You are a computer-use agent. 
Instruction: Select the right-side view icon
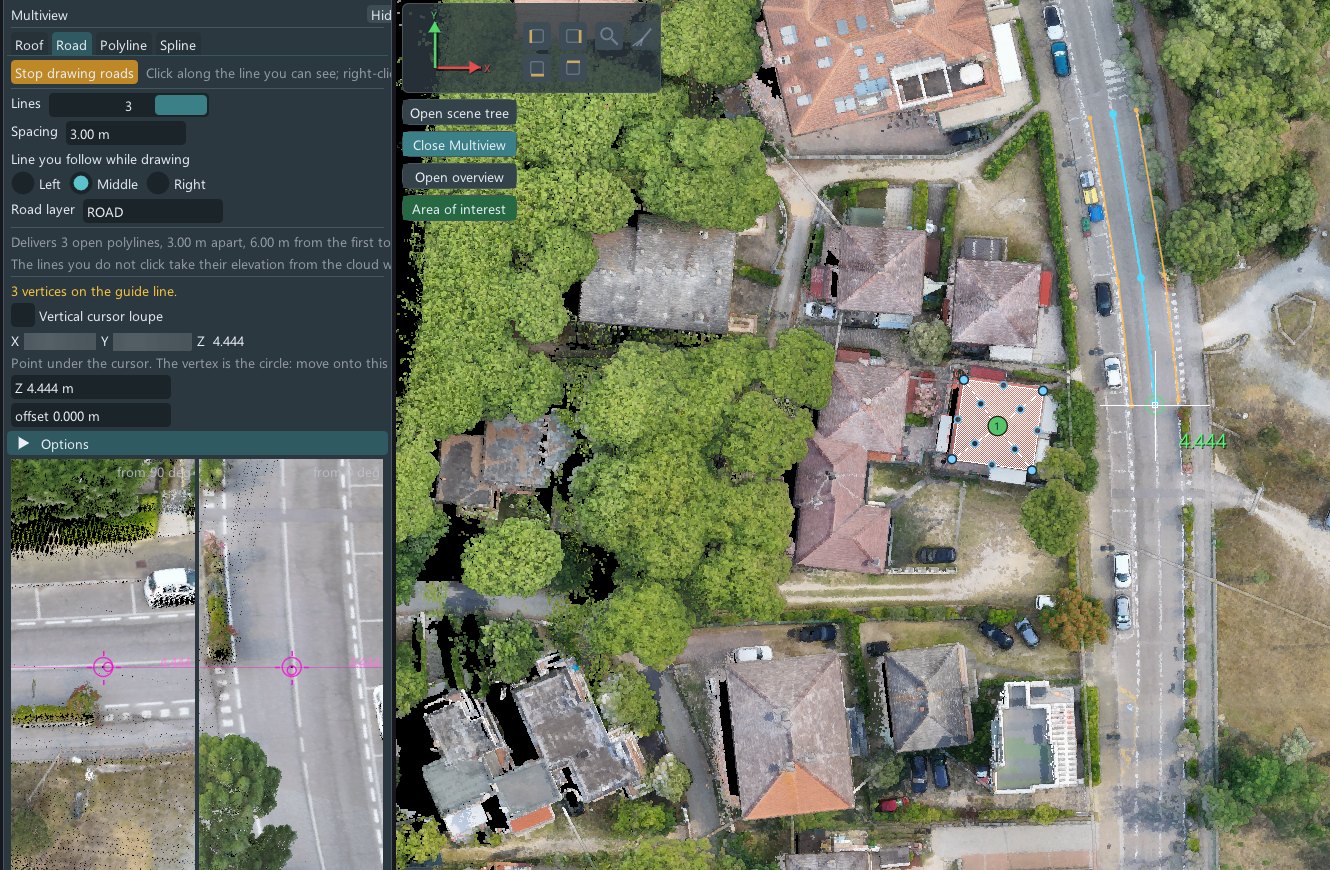[x=573, y=37]
